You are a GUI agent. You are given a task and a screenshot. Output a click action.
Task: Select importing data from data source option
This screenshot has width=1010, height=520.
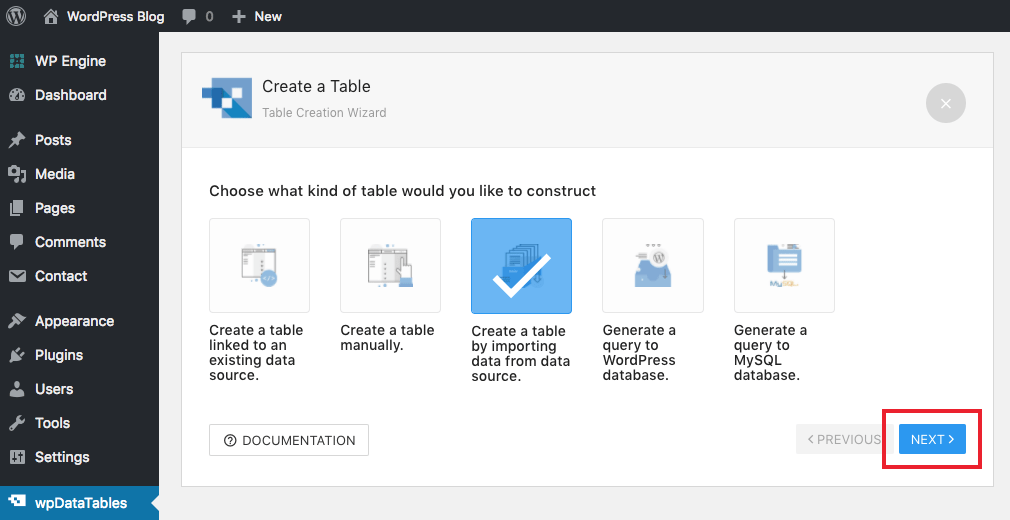click(521, 266)
